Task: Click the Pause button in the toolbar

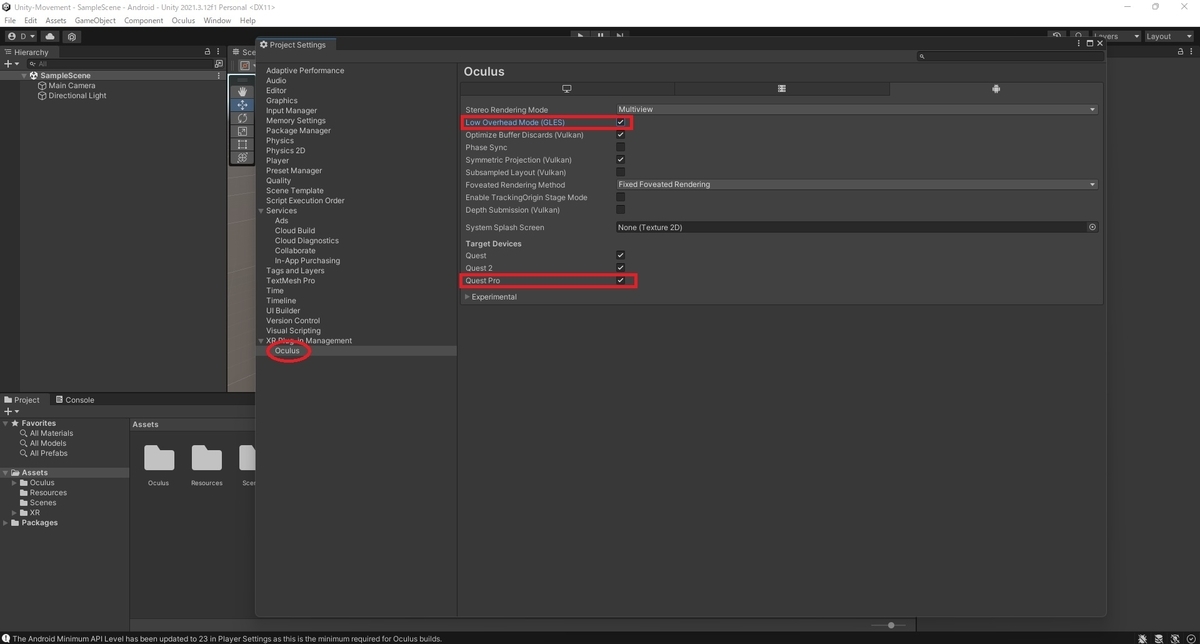Action: click(600, 36)
